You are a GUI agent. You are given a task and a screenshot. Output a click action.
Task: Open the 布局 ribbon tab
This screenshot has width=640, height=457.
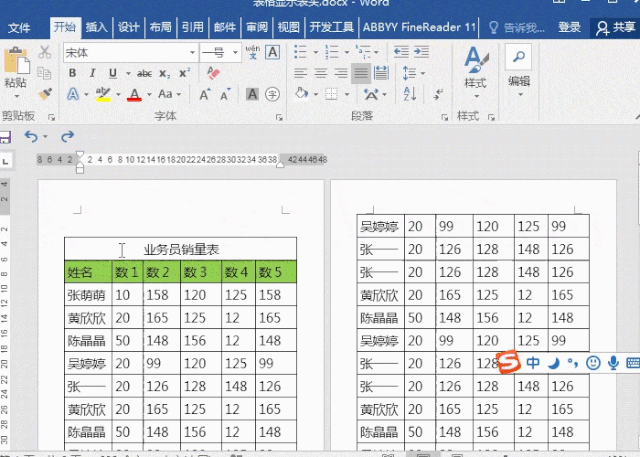(x=160, y=27)
